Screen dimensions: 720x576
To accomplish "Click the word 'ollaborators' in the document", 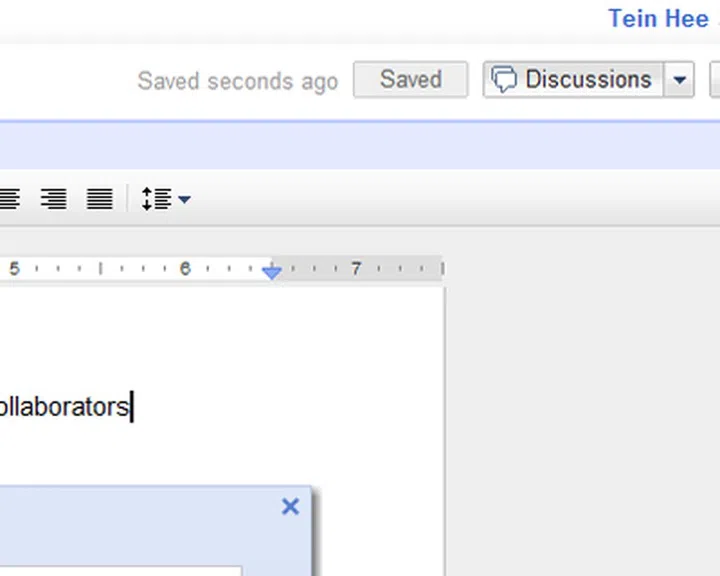I will click(64, 407).
